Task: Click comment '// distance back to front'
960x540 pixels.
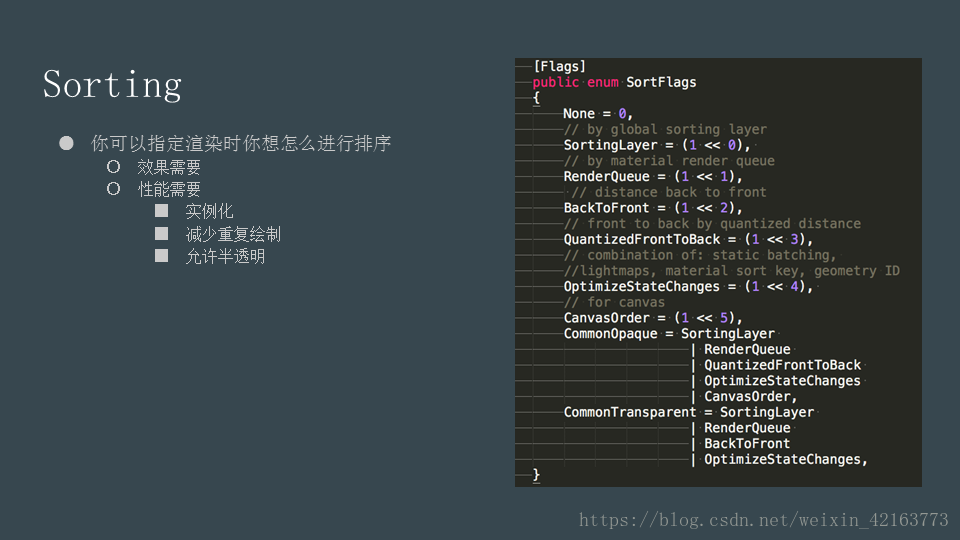Action: pyautogui.click(x=669, y=192)
